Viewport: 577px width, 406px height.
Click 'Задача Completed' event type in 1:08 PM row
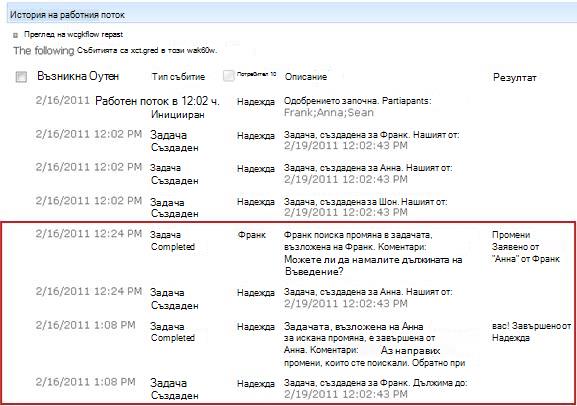(x=173, y=332)
